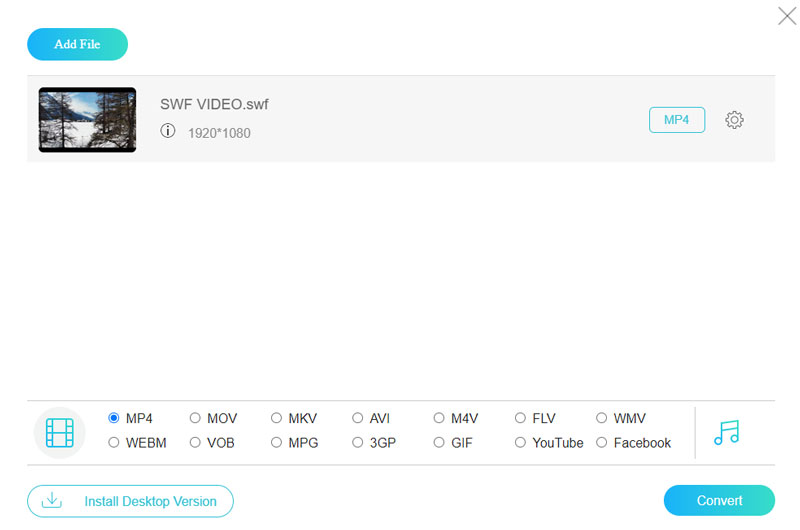This screenshot has width=800, height=530.
Task: Select WEBM as the format
Action: pyautogui.click(x=114, y=442)
